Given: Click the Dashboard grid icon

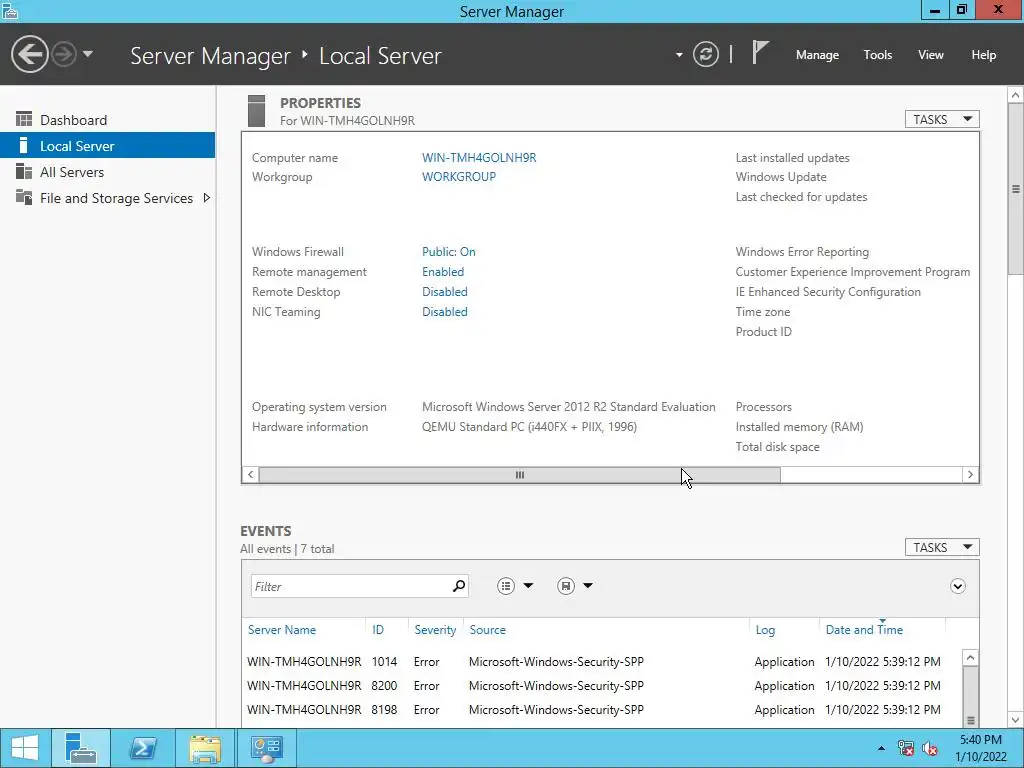Looking at the screenshot, I should [x=24, y=119].
